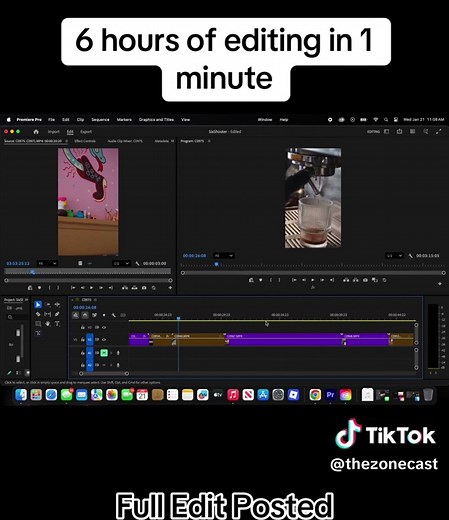
Task: Toggle V1 track lock
Action: [83, 340]
